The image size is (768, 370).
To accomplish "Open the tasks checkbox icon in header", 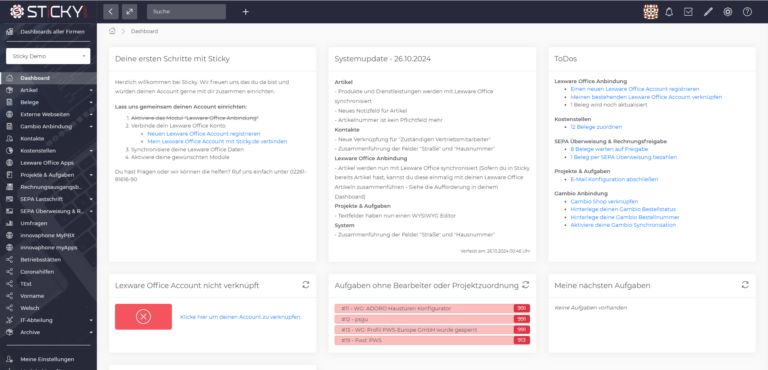I will click(x=688, y=12).
